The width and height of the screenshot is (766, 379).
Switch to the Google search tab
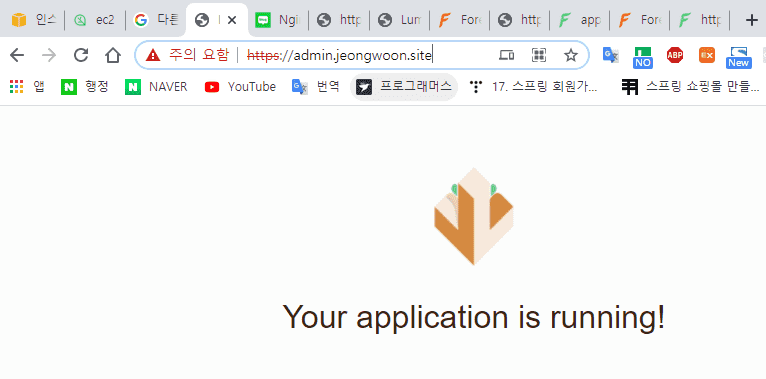point(156,20)
